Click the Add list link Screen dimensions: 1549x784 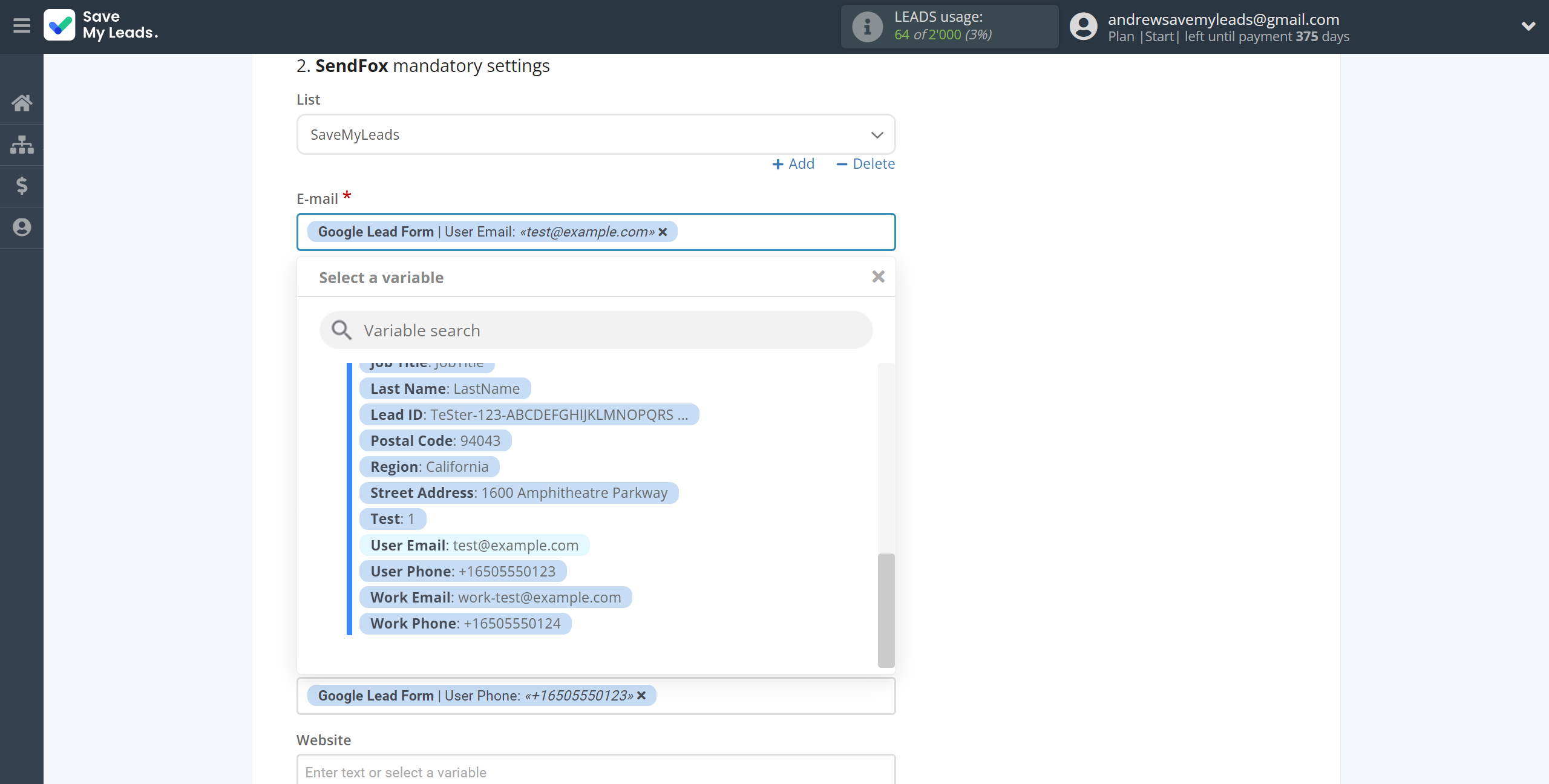pos(793,164)
